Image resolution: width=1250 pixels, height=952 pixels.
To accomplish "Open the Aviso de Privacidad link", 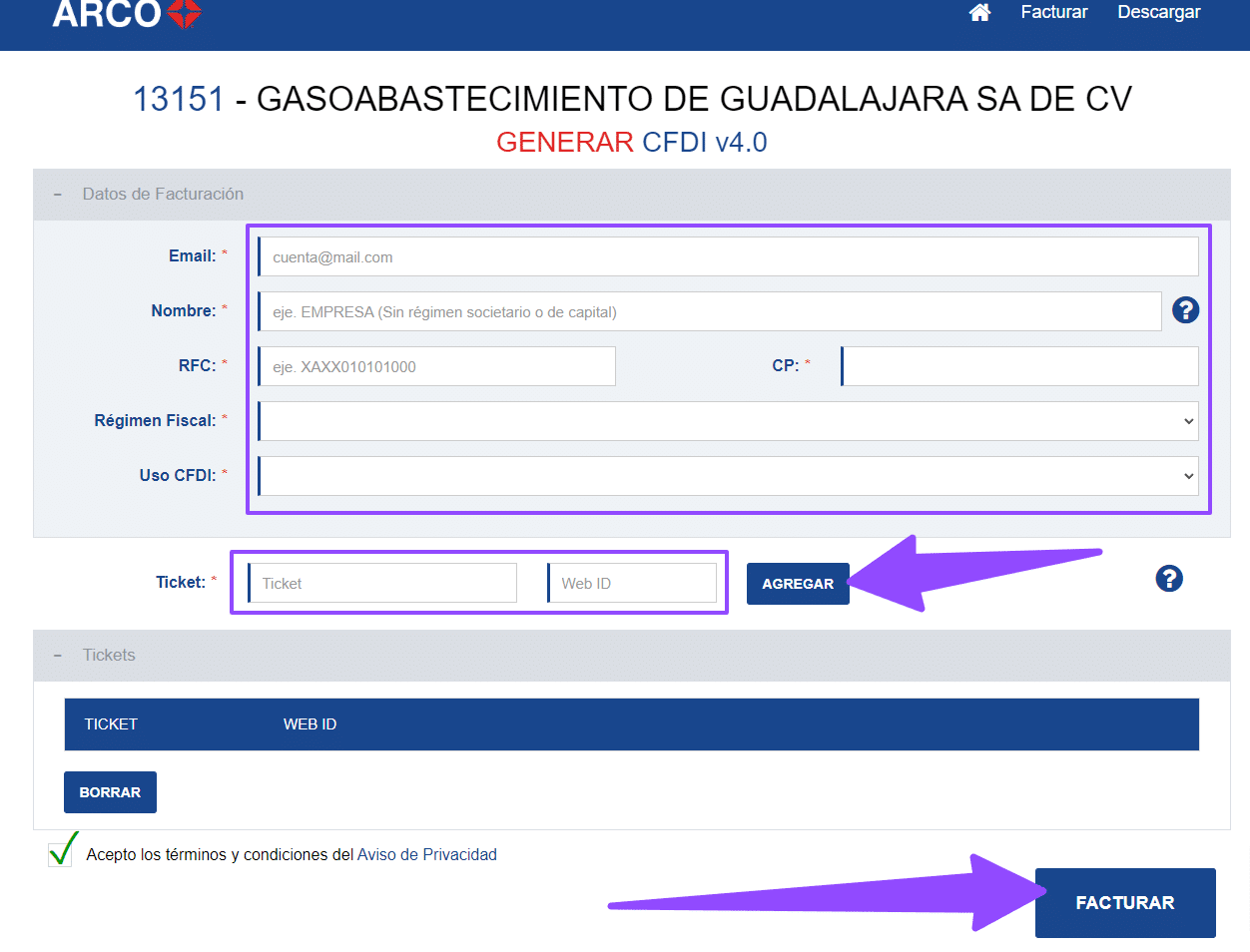I will pos(427,855).
